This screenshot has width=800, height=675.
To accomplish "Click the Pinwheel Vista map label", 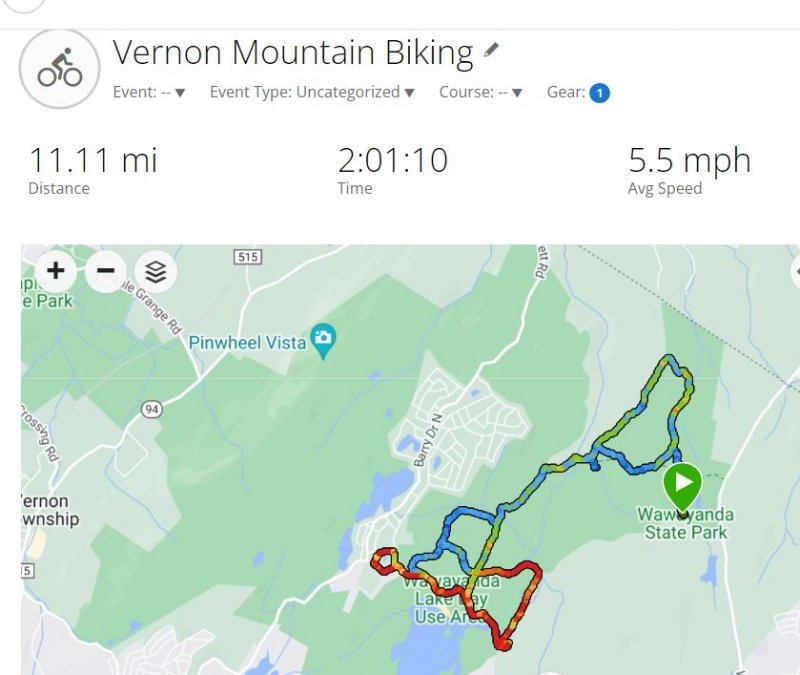I will 247,342.
